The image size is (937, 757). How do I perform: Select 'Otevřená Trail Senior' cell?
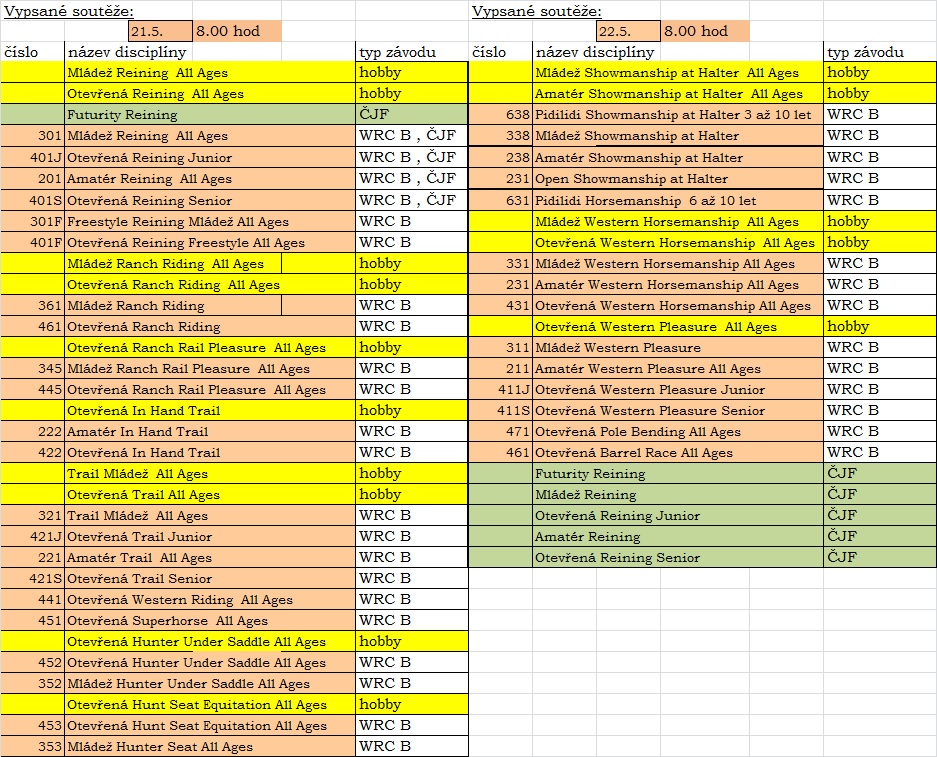point(210,578)
